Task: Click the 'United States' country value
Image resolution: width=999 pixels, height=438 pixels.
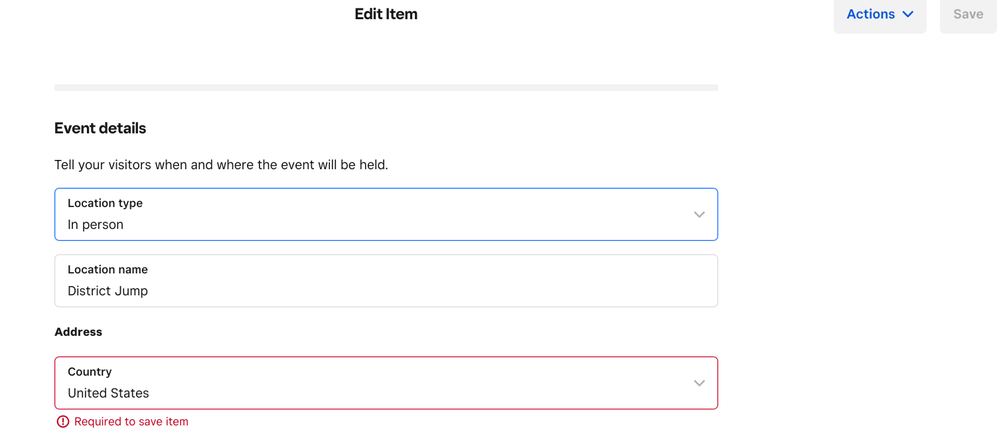Action: 108,393
